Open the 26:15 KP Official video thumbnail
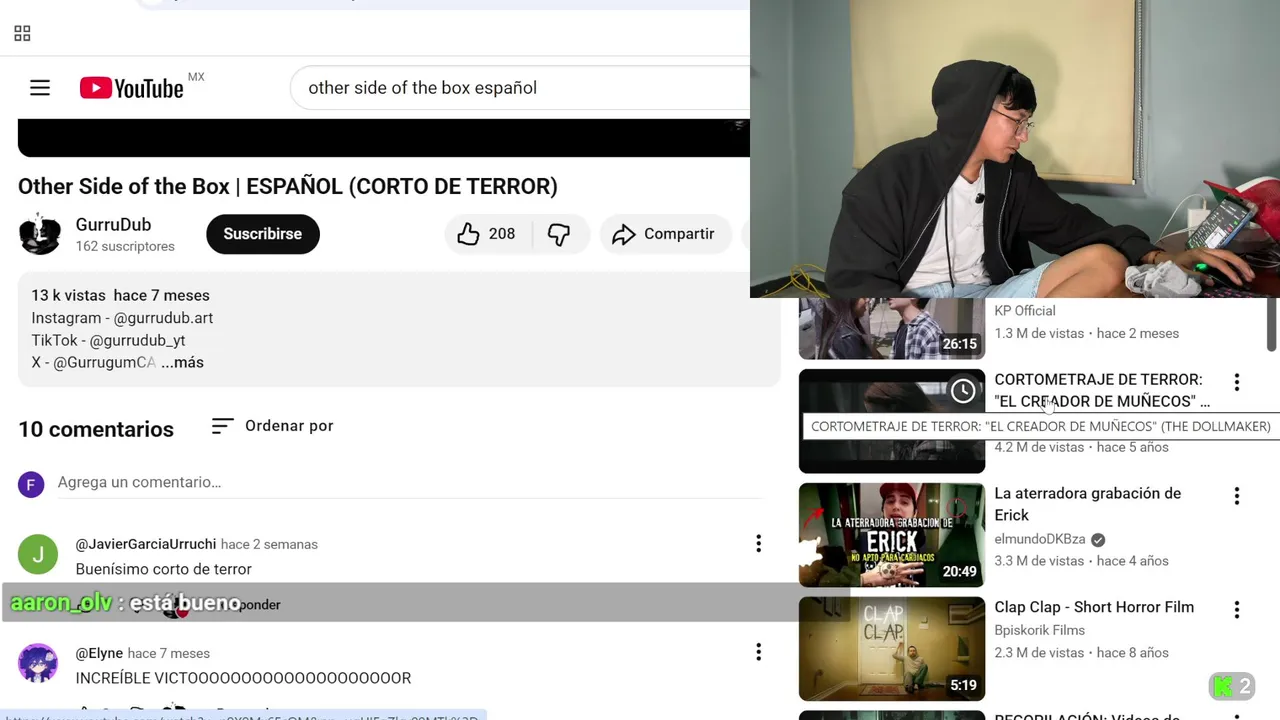This screenshot has height=720, width=1280. point(892,328)
